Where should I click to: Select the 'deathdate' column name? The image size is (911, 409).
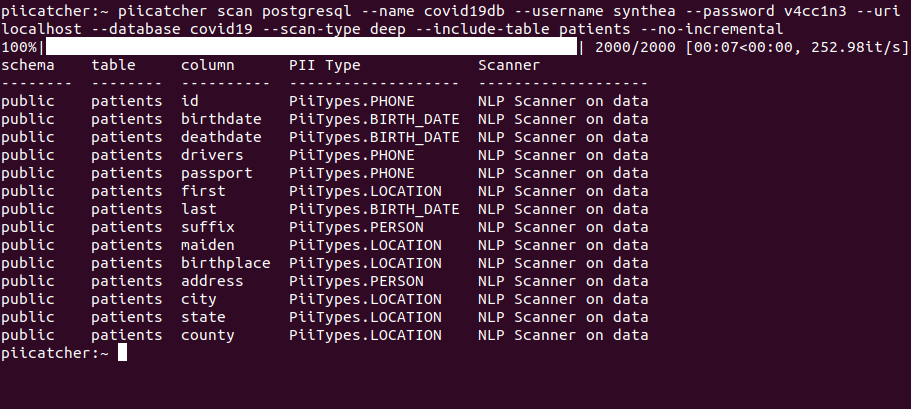(221, 137)
